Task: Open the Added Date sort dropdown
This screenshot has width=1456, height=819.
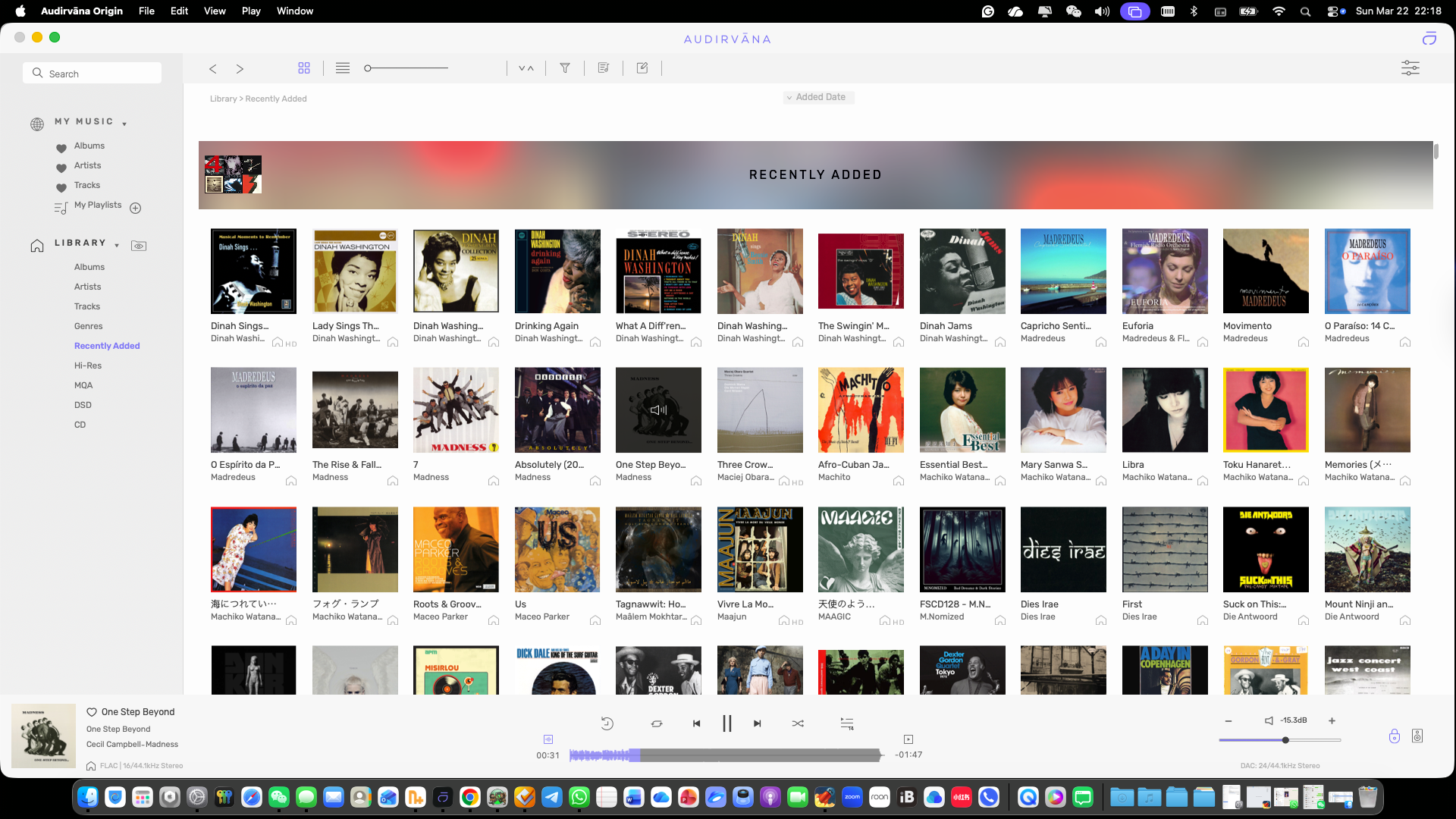Action: (x=818, y=97)
